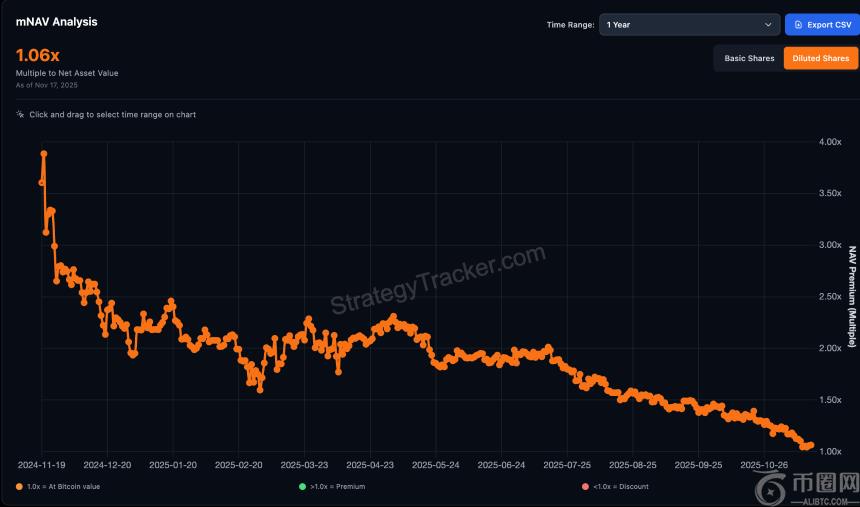Click the green Premium legend dot
860x507 pixels.
pyautogui.click(x=303, y=487)
